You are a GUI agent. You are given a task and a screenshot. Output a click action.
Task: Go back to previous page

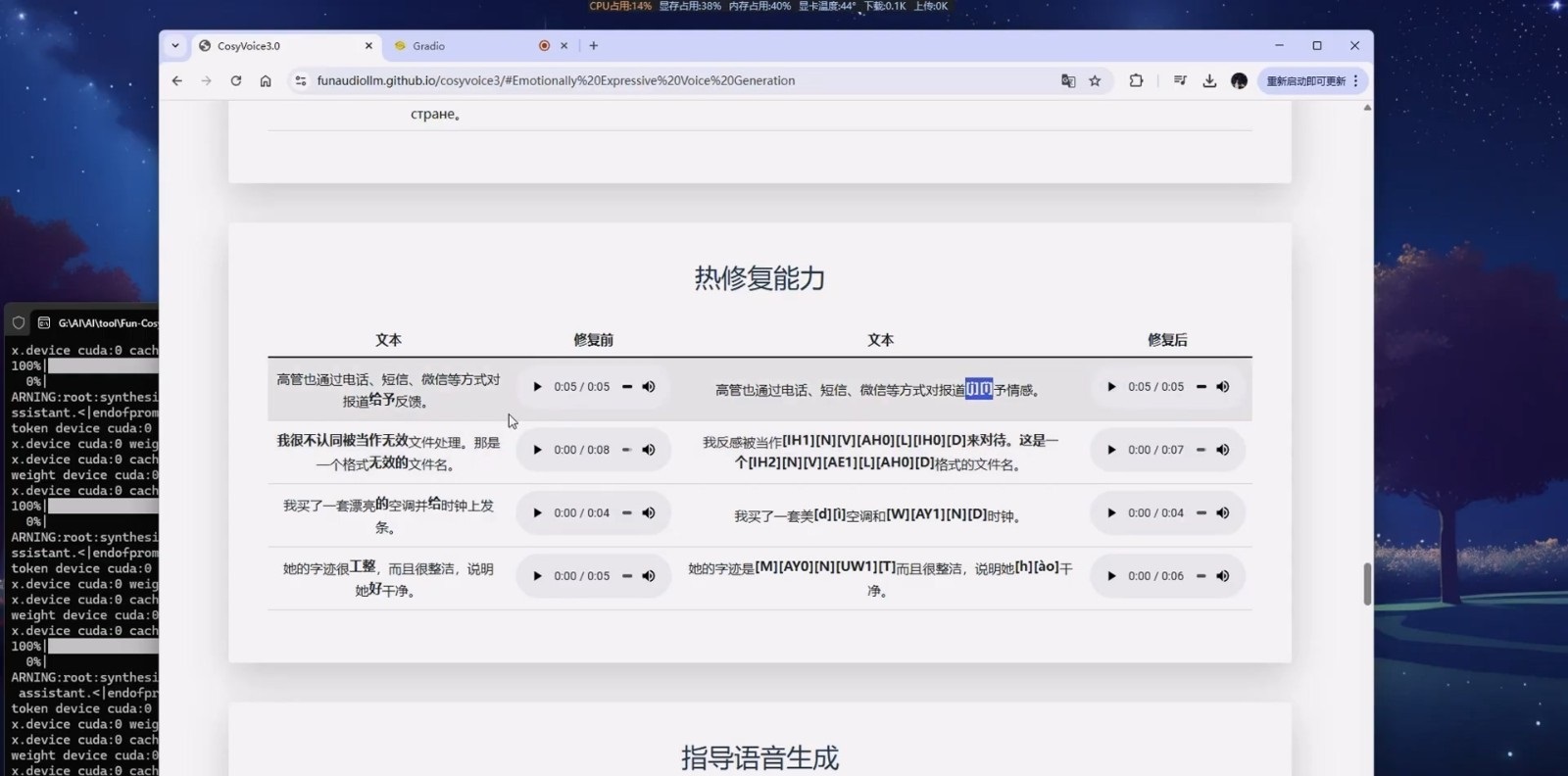tap(177, 81)
